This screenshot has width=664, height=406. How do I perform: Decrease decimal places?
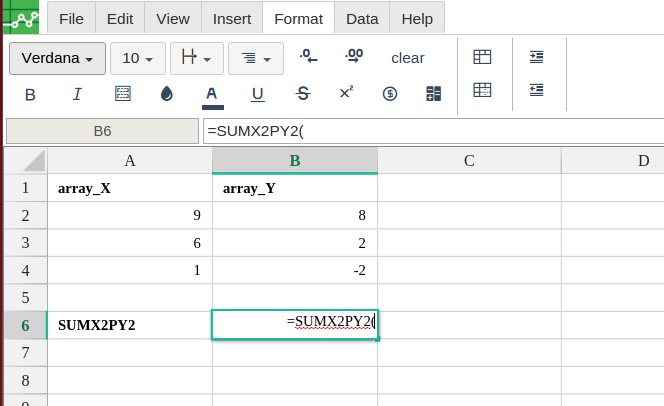[x=308, y=56]
